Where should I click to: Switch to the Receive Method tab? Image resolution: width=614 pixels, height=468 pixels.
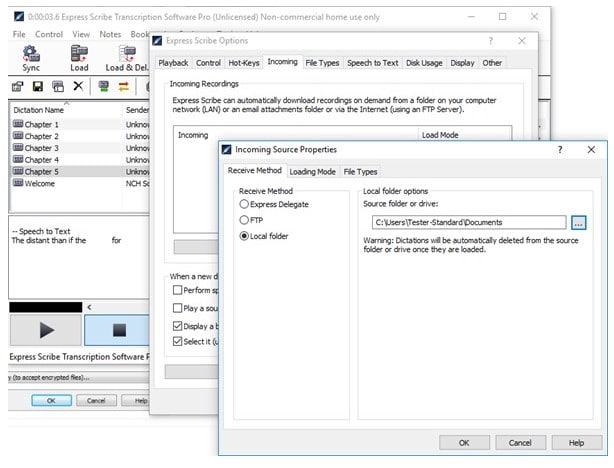point(255,170)
